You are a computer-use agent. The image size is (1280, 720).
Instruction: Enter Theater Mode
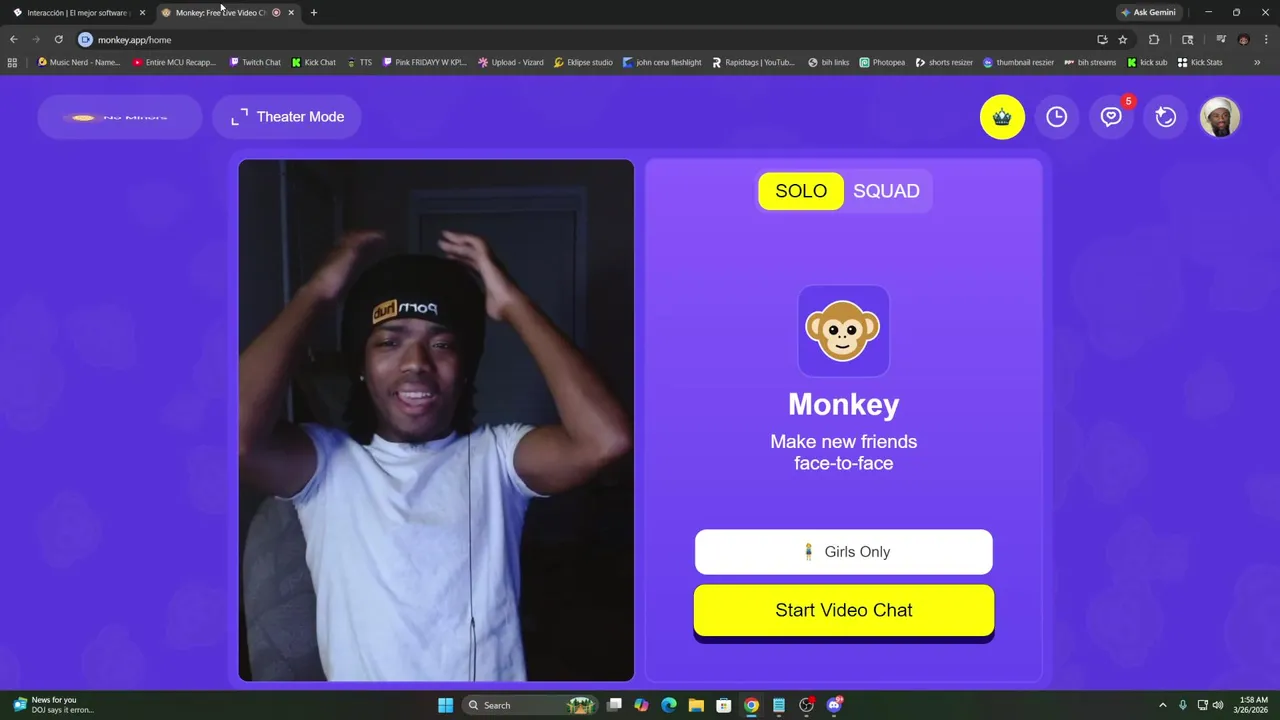(x=287, y=117)
